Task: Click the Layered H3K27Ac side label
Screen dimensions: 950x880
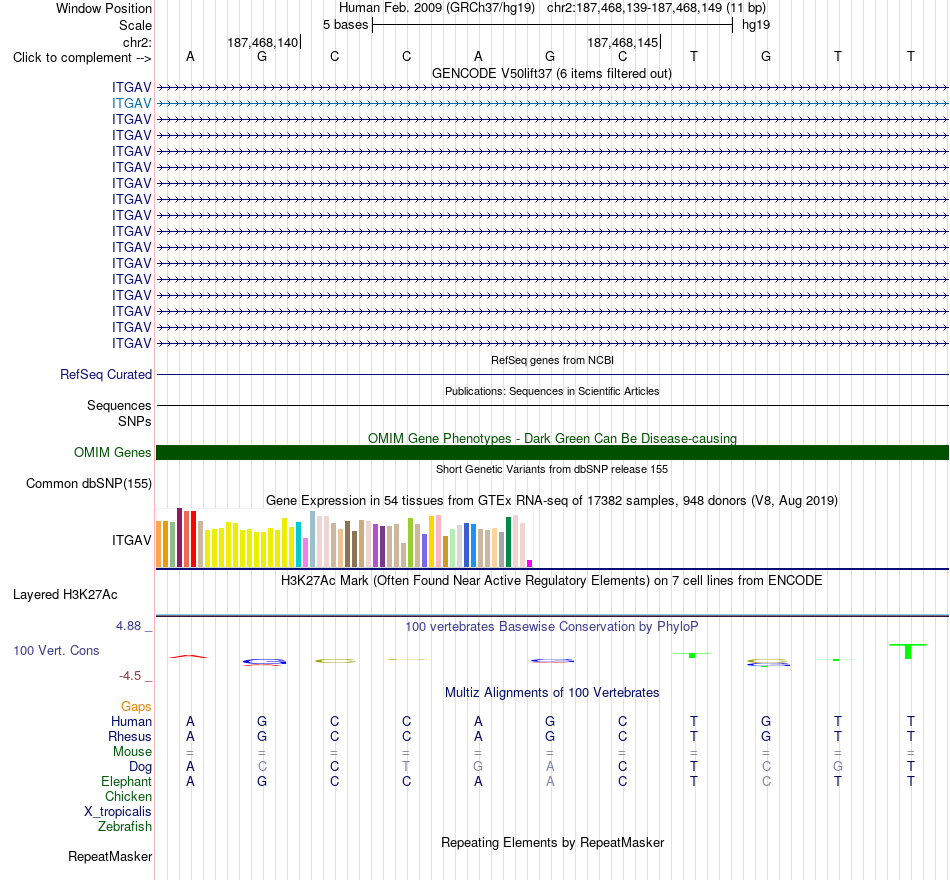Action: pos(65,595)
